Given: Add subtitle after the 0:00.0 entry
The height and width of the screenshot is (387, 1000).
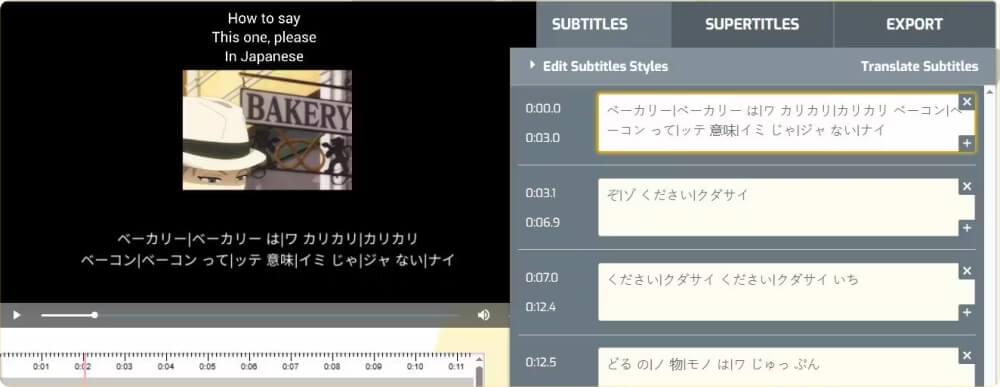Looking at the screenshot, I should (967, 143).
